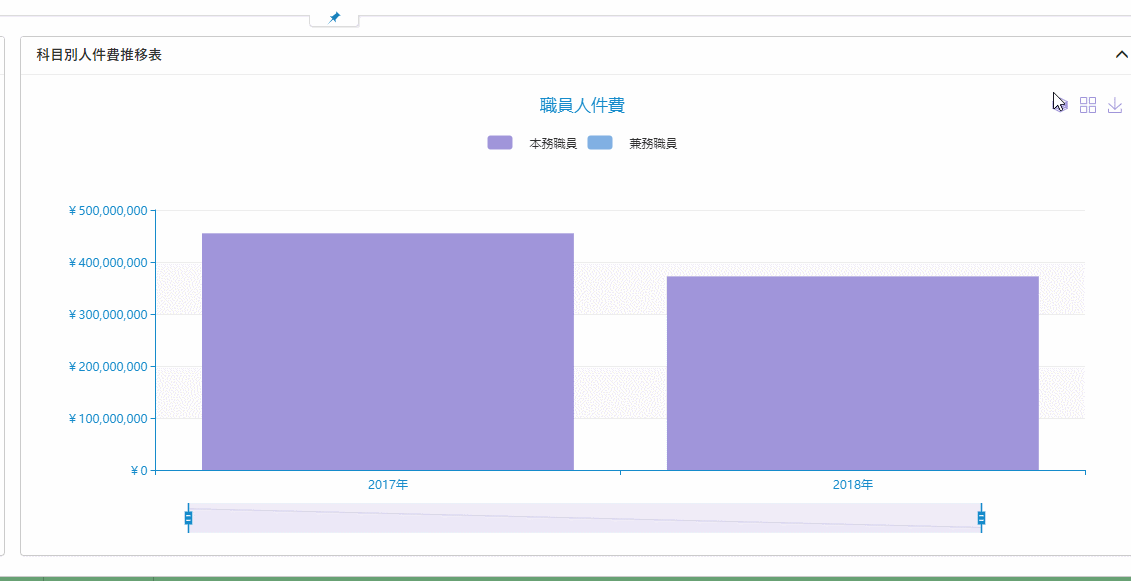Collapse the 科目別人件費推移表 panel with the chevron

pos(1121,54)
